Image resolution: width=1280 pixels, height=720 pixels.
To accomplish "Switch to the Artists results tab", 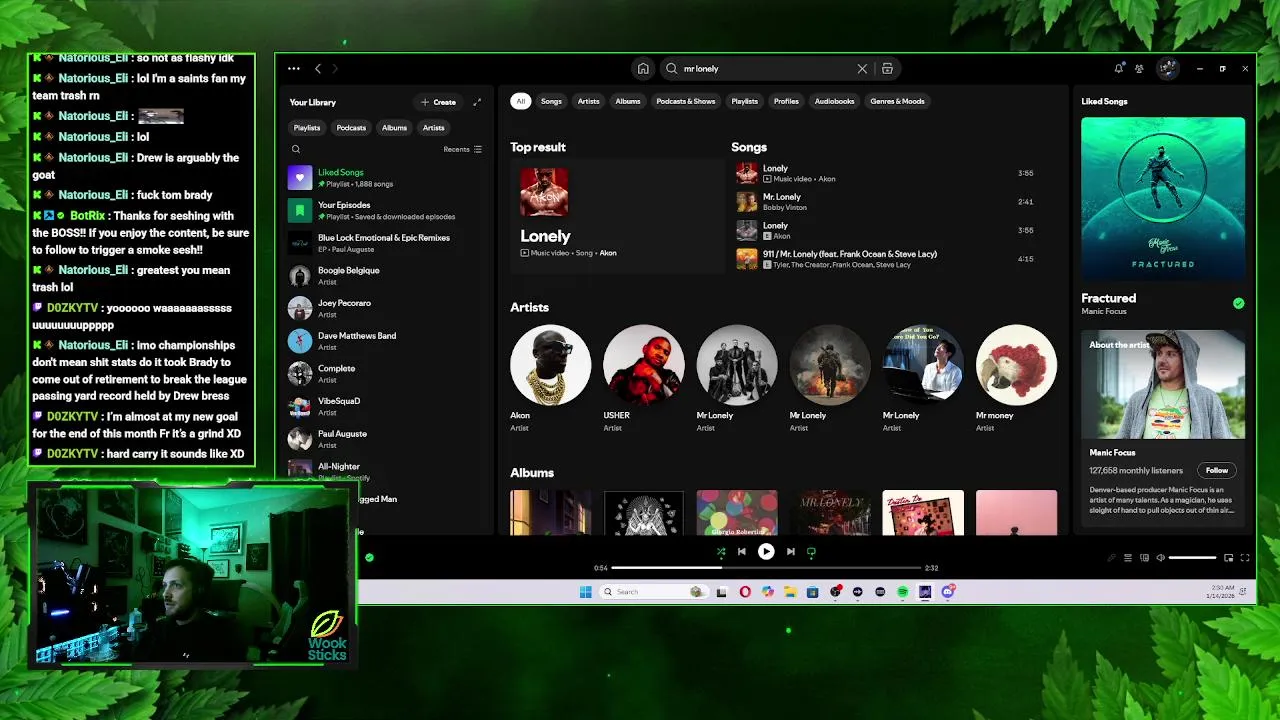I will point(588,101).
